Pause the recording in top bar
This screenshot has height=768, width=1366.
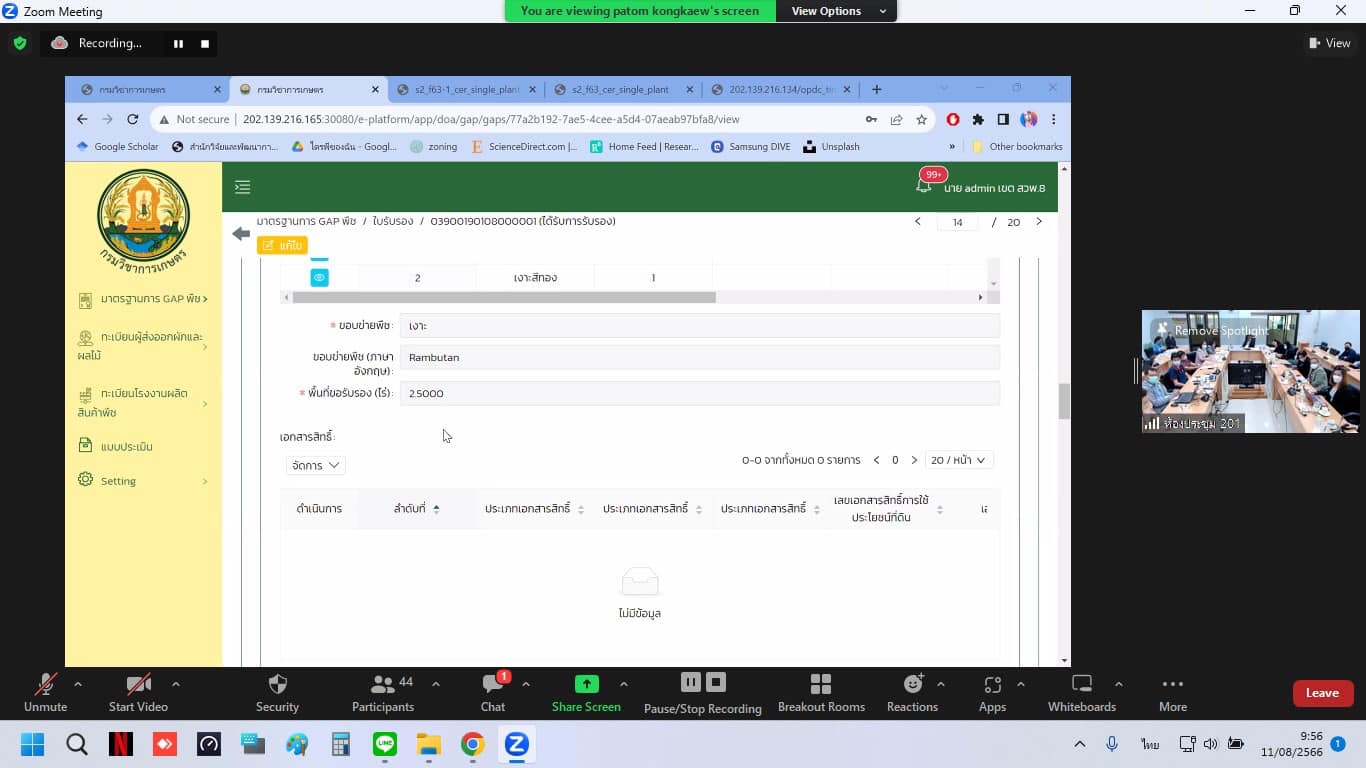click(x=178, y=44)
